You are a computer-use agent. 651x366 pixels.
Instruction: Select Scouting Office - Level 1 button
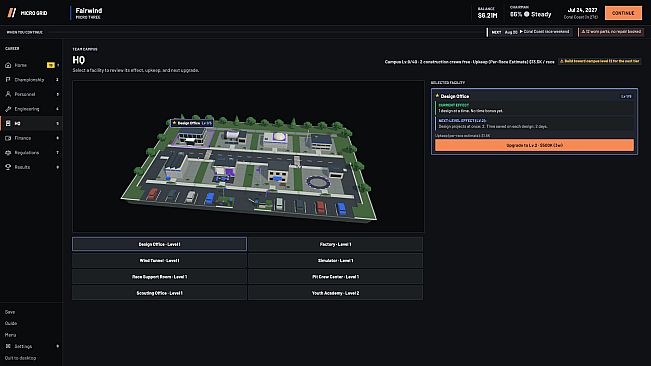[159, 293]
